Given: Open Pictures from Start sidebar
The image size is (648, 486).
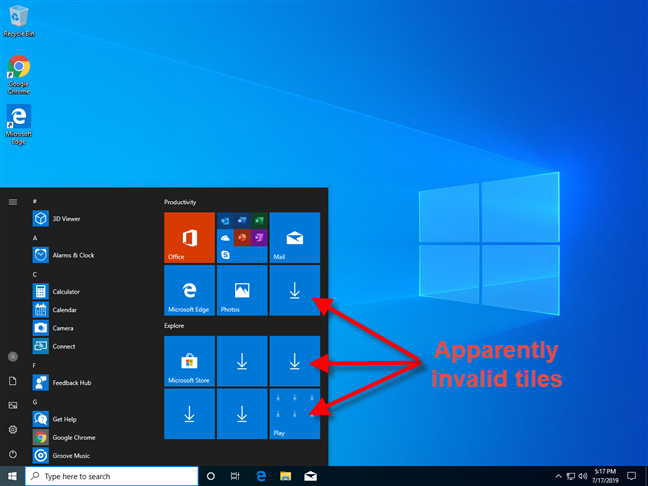Looking at the screenshot, I should (x=13, y=405).
